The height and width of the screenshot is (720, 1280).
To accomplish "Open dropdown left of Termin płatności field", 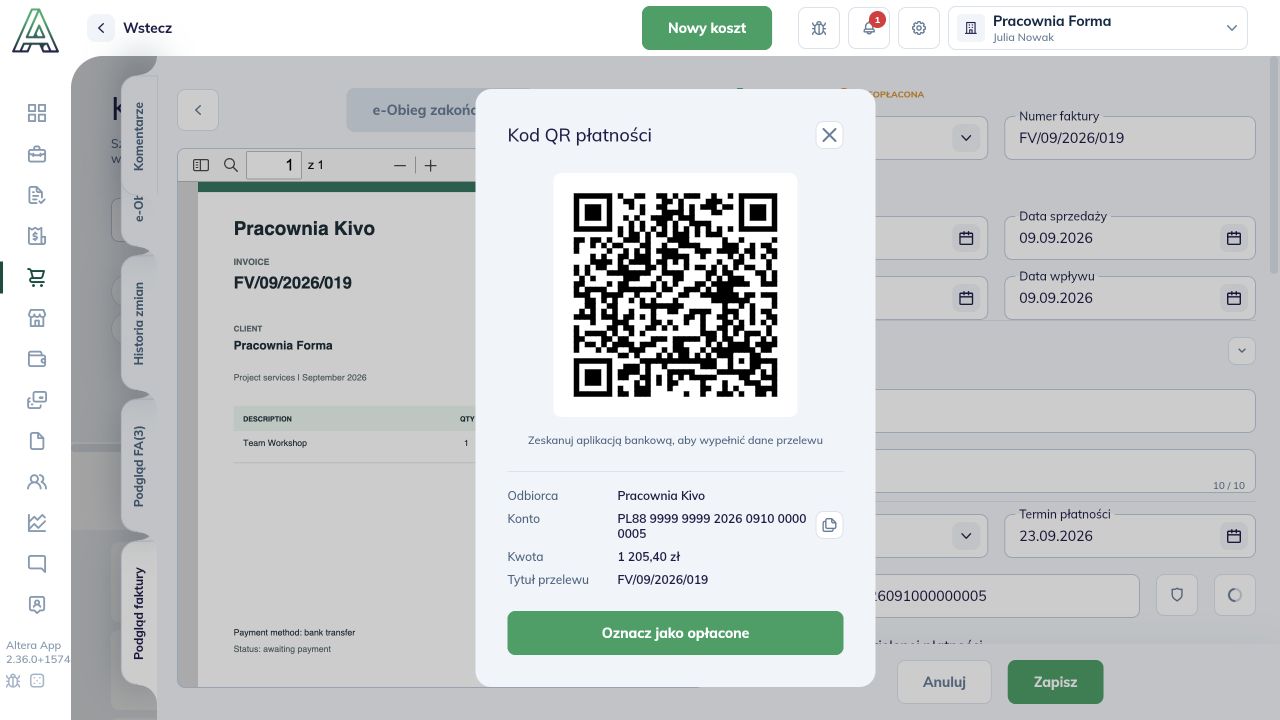I will coord(966,536).
